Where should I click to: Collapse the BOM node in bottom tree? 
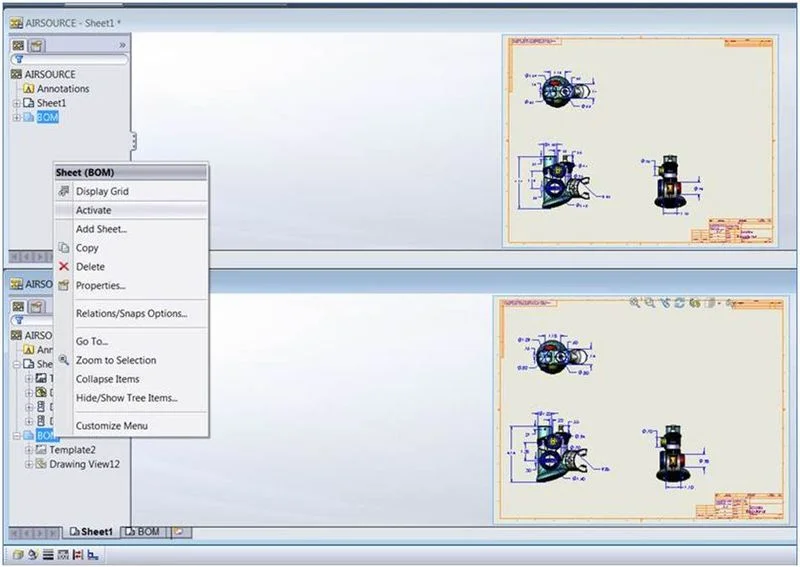16,435
